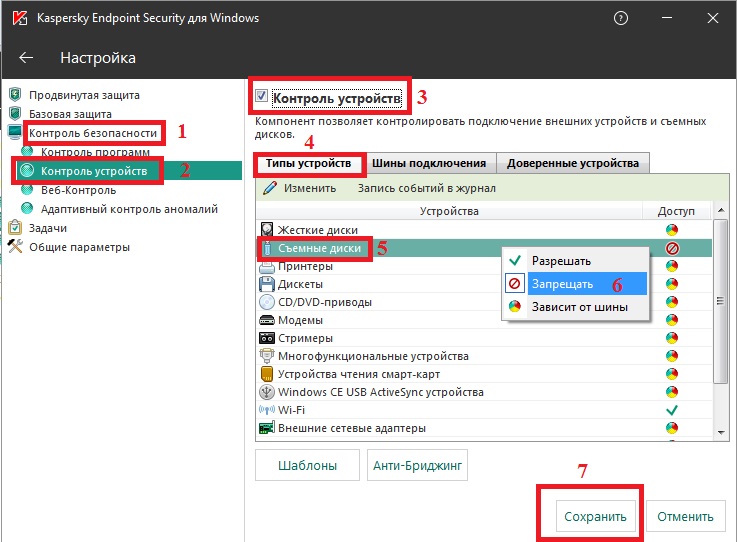This screenshot has height=542, width=737.
Task: Click the clipboard icon beside Задачи
Action: [15, 228]
